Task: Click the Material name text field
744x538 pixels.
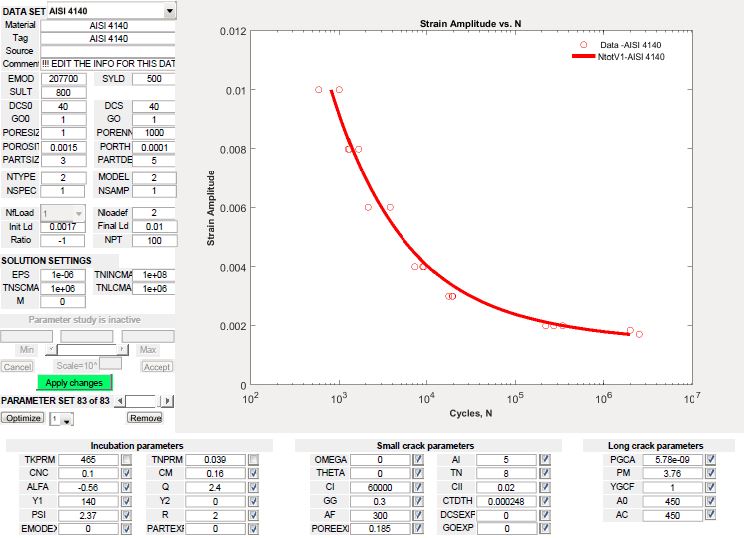Action: tap(108, 25)
